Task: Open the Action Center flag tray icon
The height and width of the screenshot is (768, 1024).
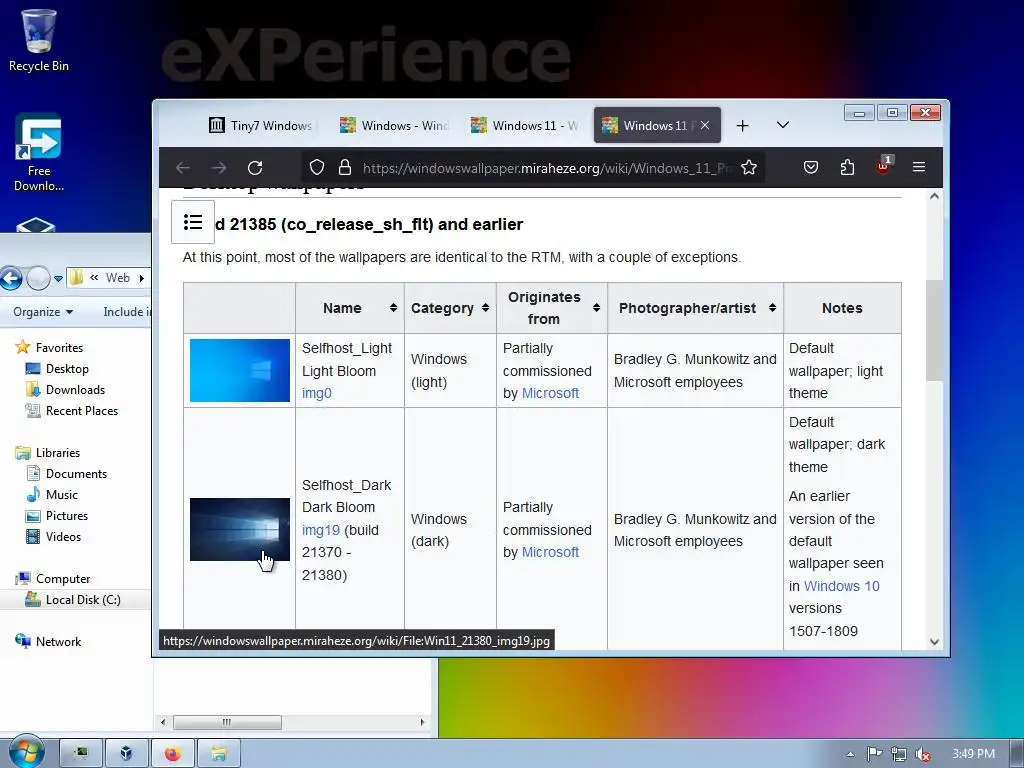Action: (874, 754)
